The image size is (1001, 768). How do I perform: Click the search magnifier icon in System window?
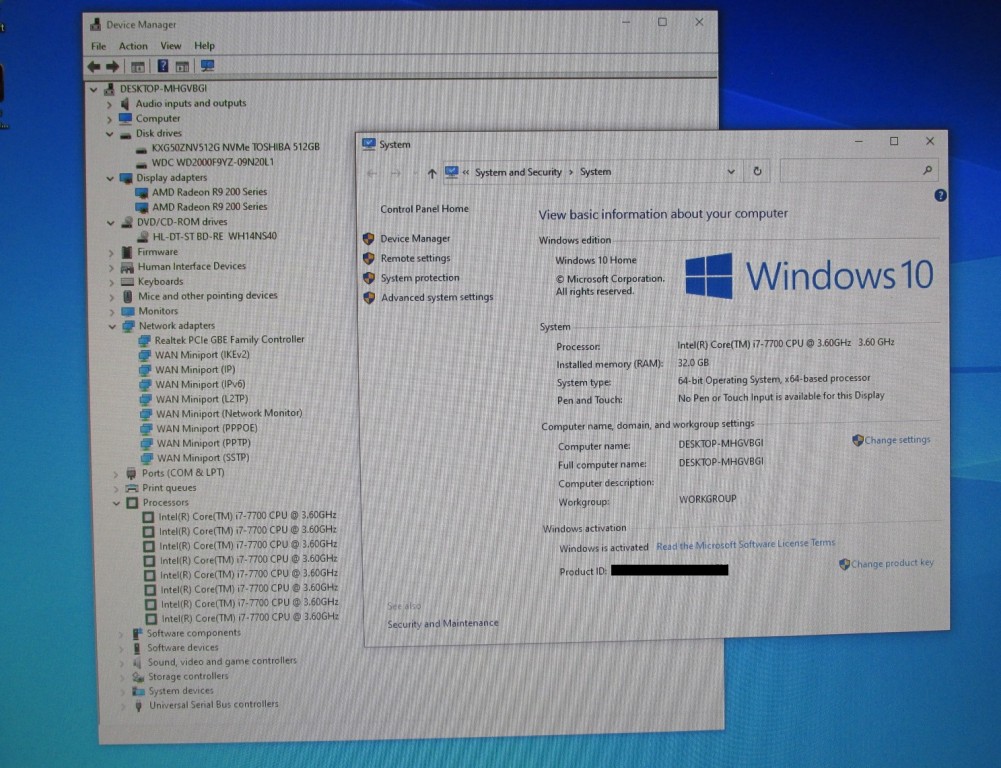coord(927,170)
